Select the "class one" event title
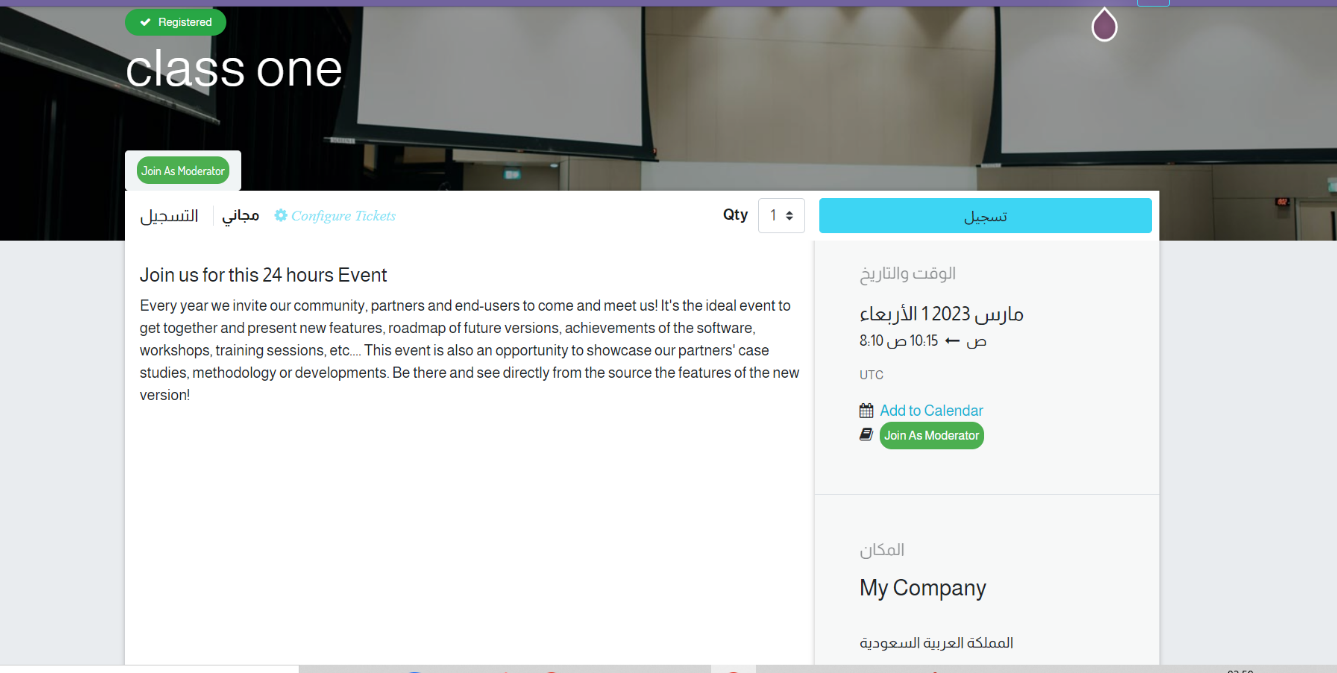The image size is (1337, 673). [x=234, y=69]
